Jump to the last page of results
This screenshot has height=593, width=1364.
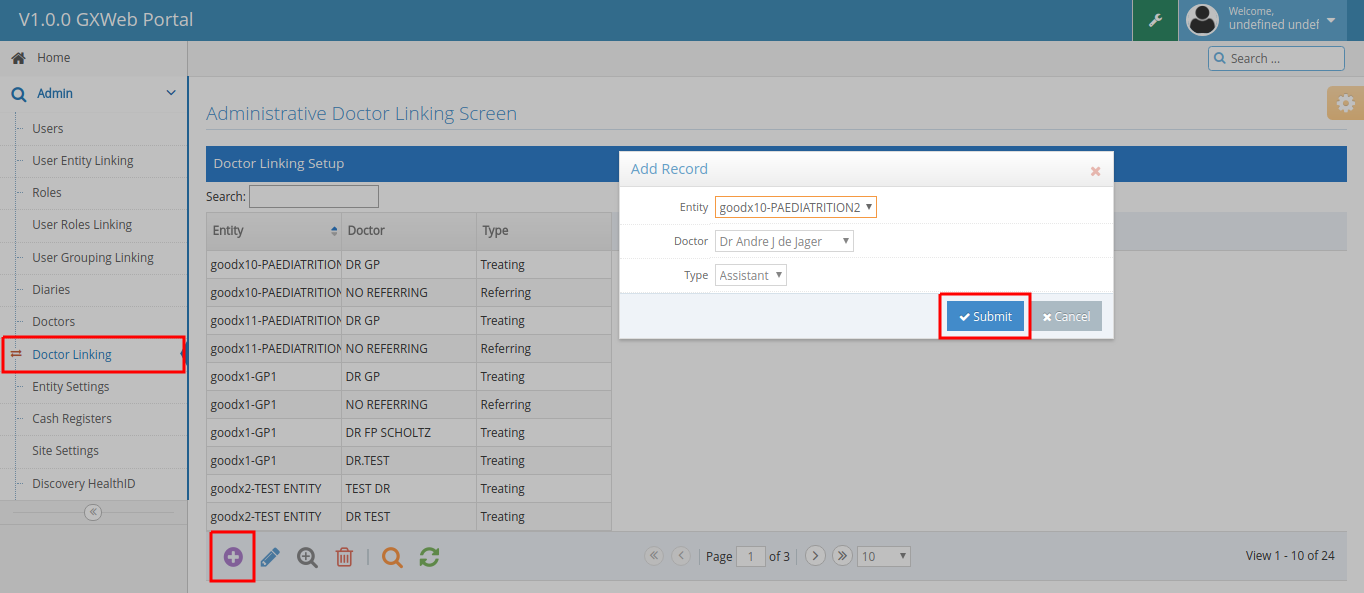coord(842,556)
